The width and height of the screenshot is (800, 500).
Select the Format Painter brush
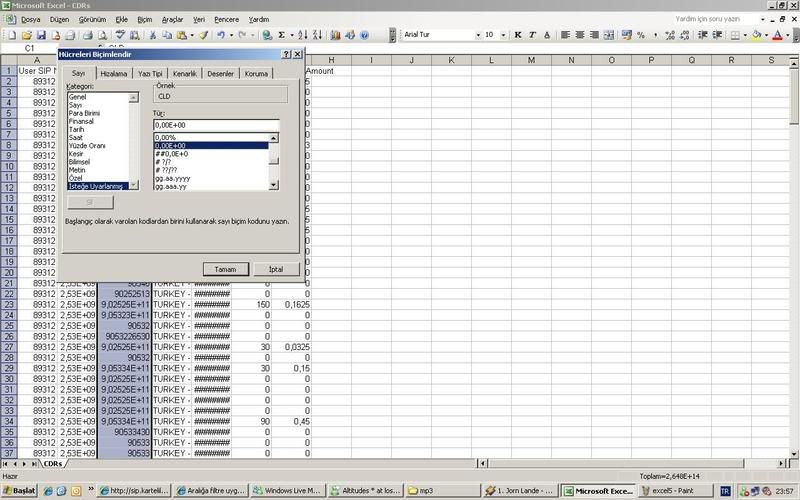tap(203, 35)
